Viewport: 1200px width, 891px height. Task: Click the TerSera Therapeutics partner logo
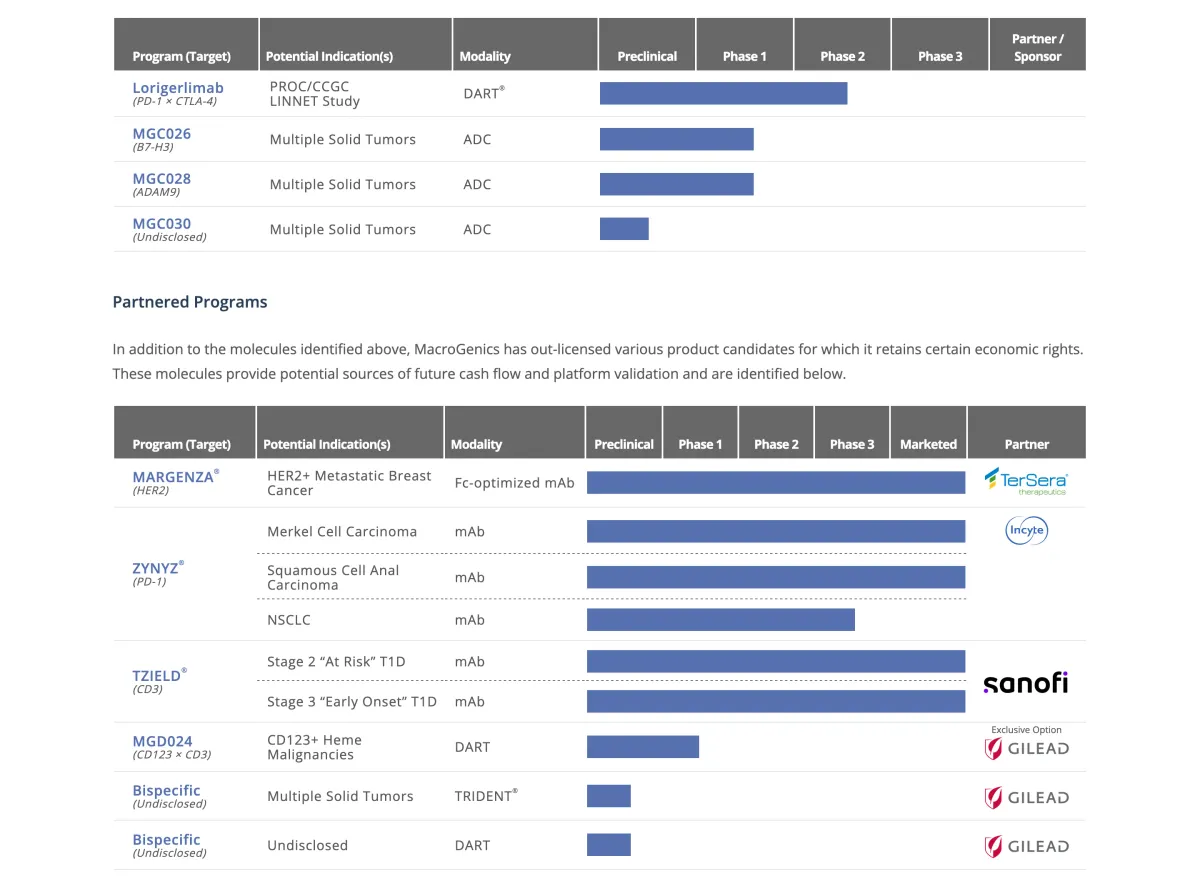(1025, 481)
